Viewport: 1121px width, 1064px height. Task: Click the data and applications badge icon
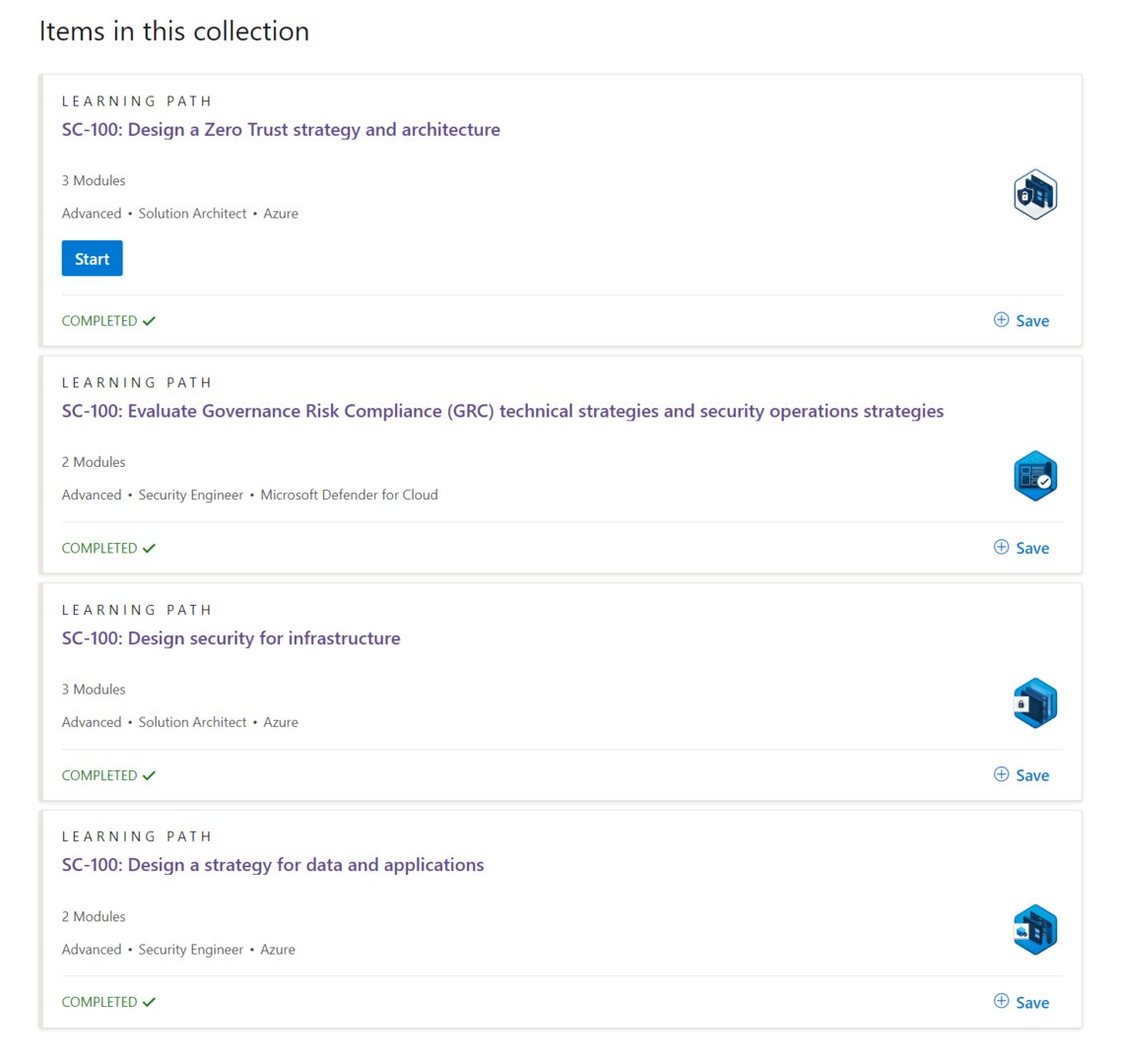[1034, 930]
